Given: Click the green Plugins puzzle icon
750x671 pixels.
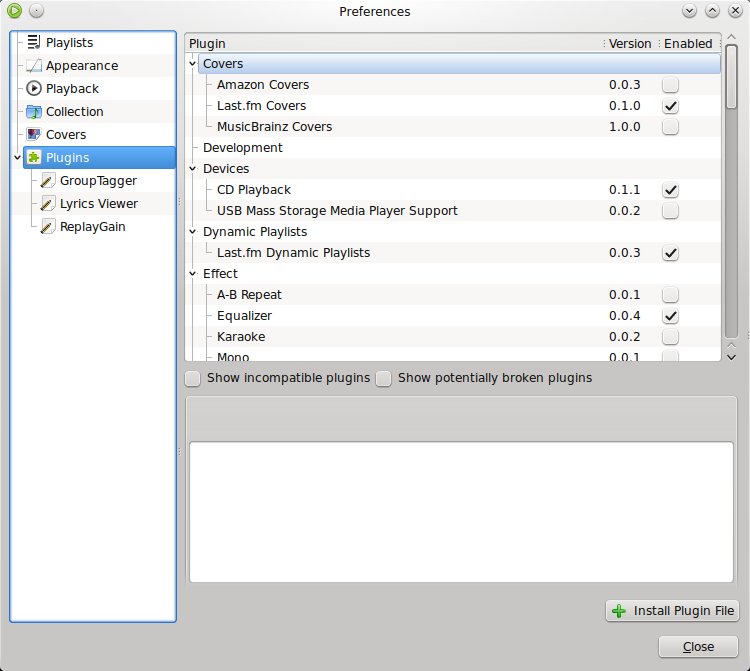Looking at the screenshot, I should (x=34, y=158).
